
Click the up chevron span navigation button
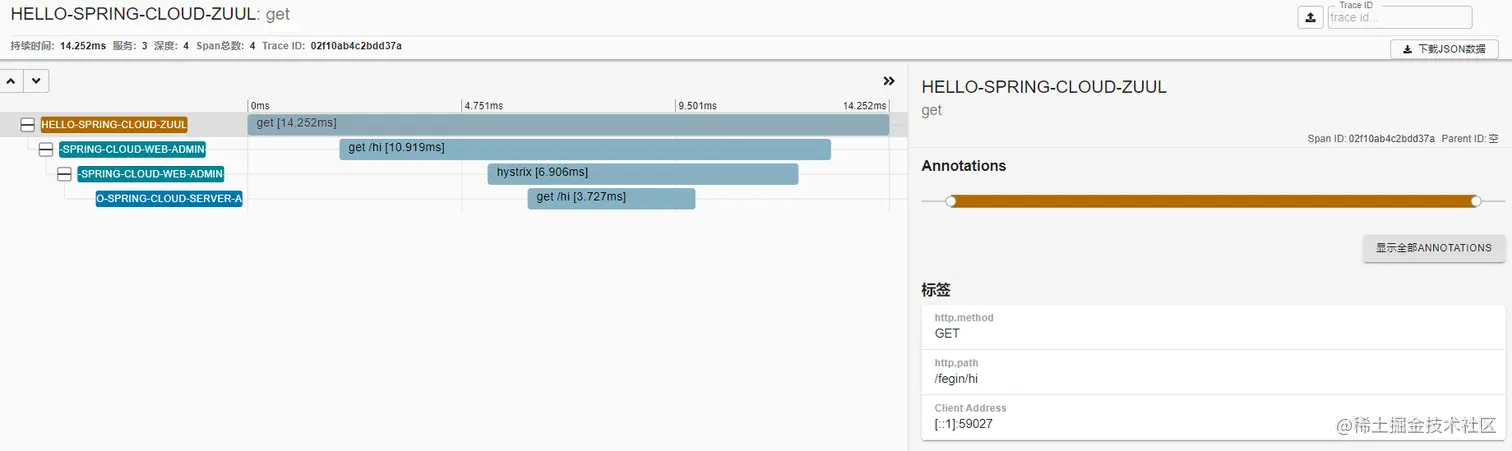point(11,81)
